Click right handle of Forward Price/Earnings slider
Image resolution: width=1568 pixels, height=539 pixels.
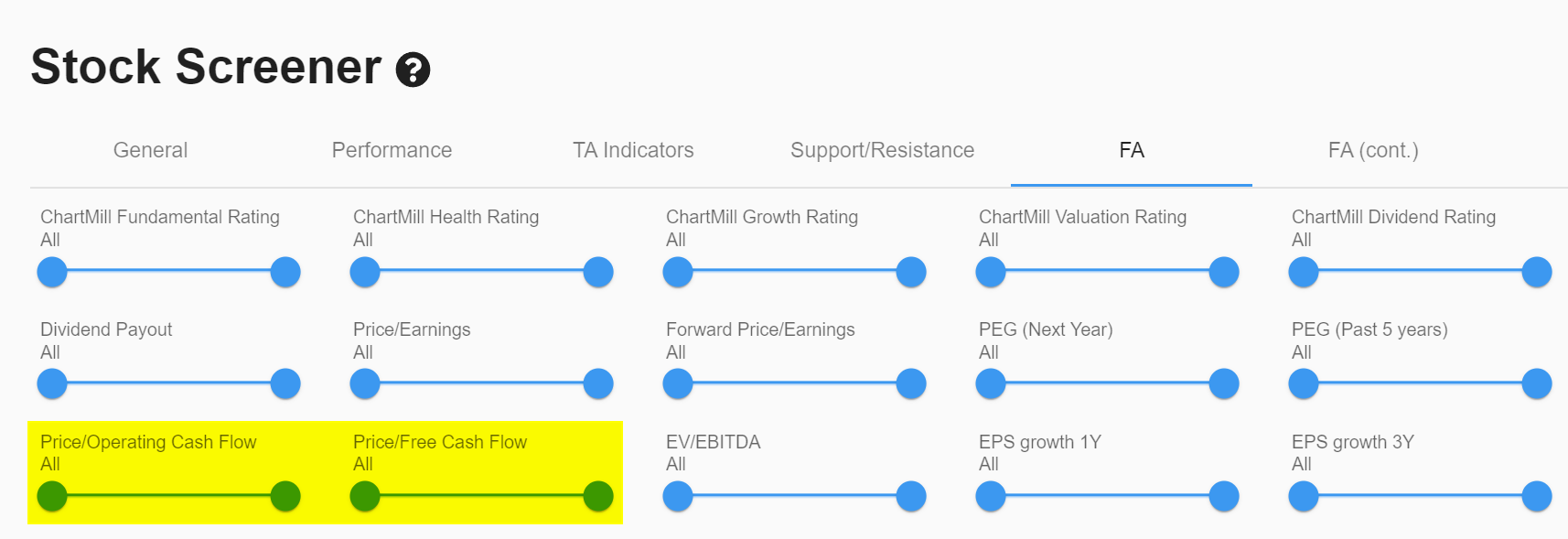pyautogui.click(x=911, y=384)
